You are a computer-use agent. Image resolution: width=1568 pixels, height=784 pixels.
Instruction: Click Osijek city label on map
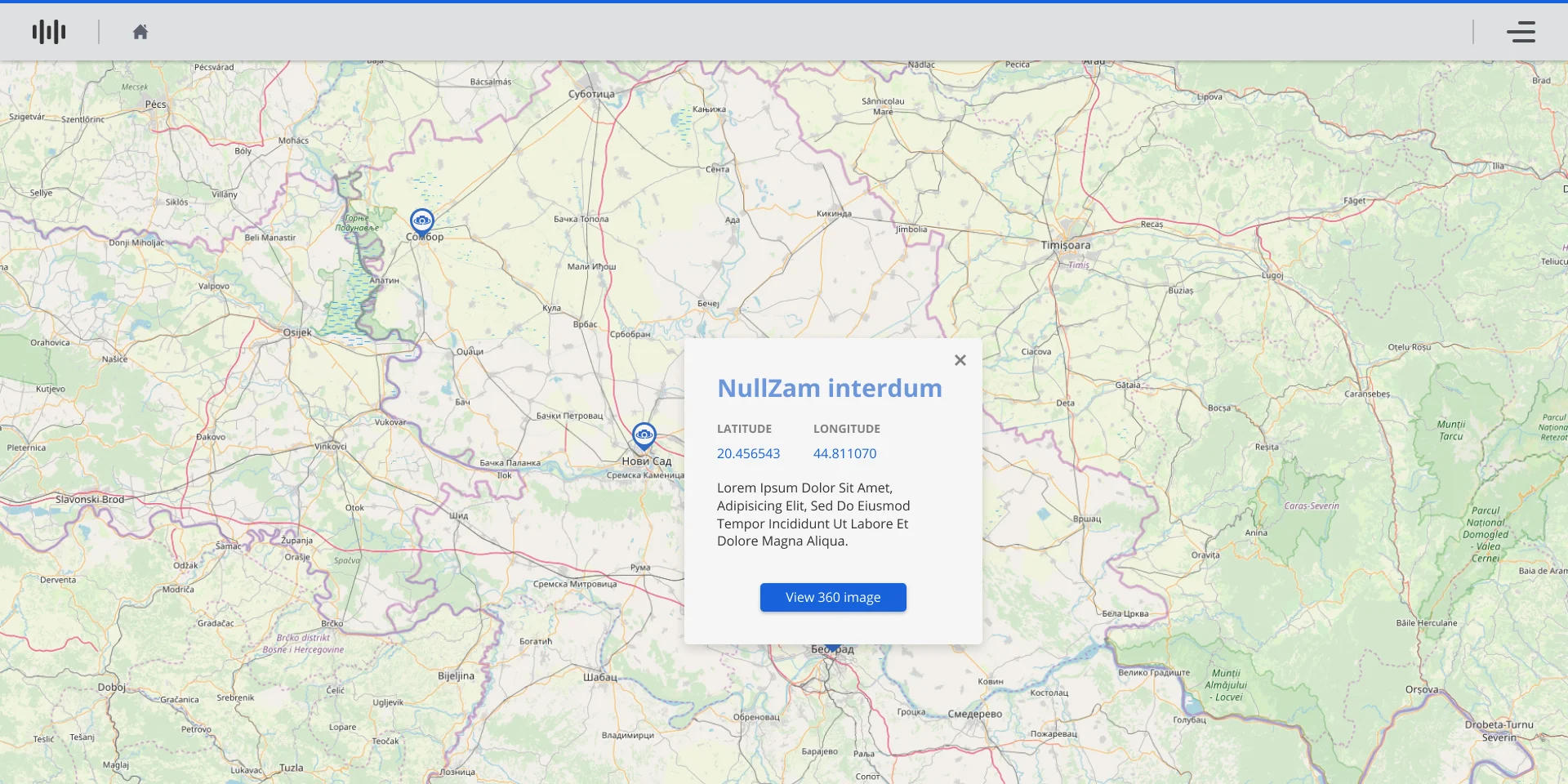[297, 332]
